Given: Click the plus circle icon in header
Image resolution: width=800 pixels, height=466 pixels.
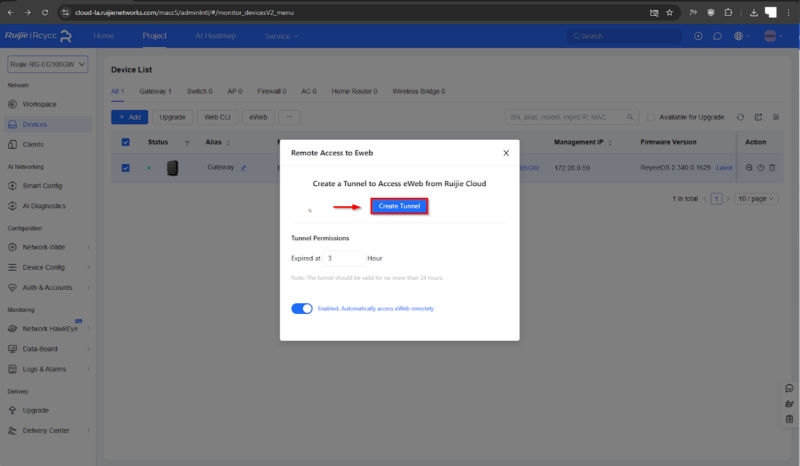Looking at the screenshot, I should pos(698,36).
